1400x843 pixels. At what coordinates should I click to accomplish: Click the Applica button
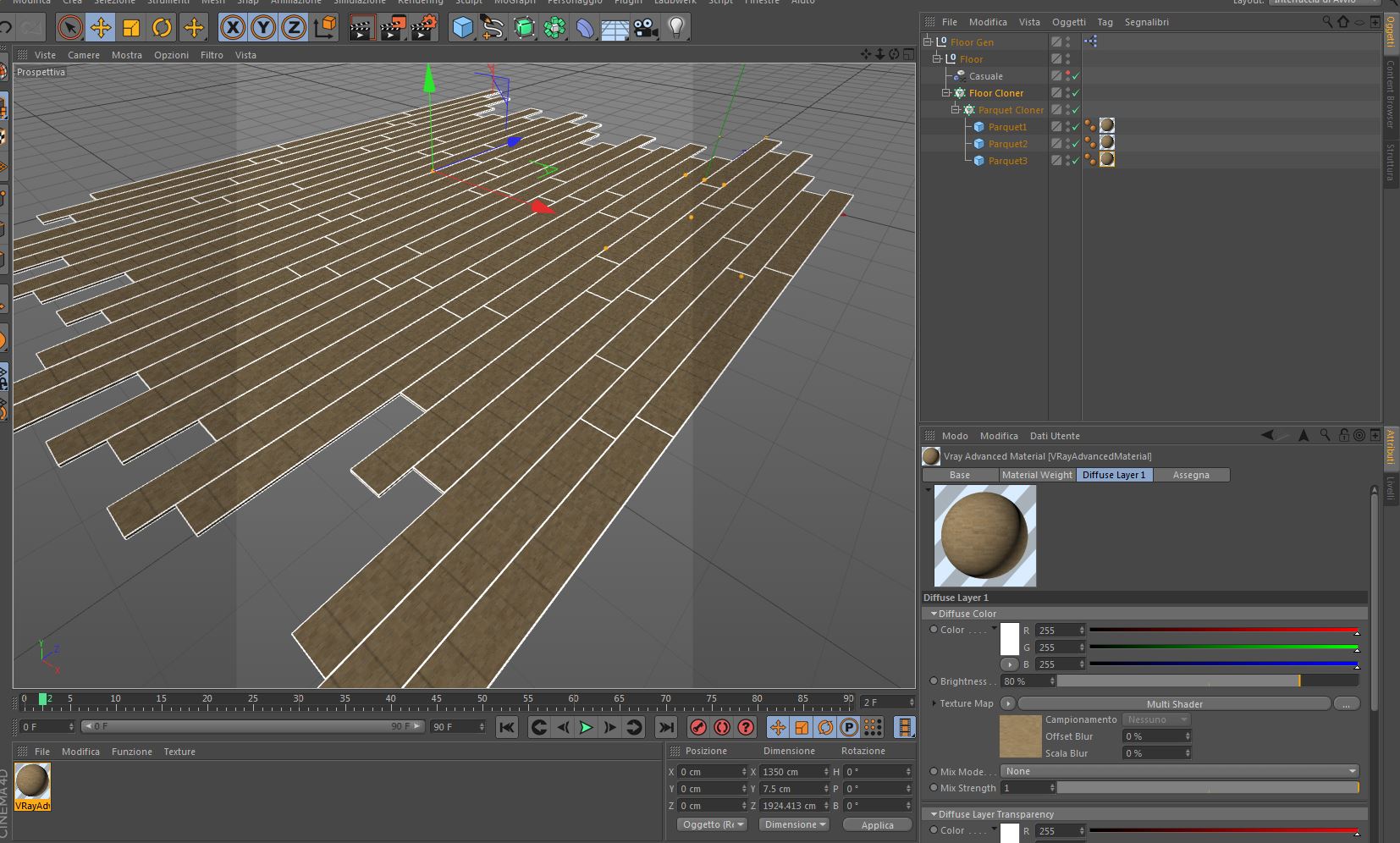pos(877,825)
